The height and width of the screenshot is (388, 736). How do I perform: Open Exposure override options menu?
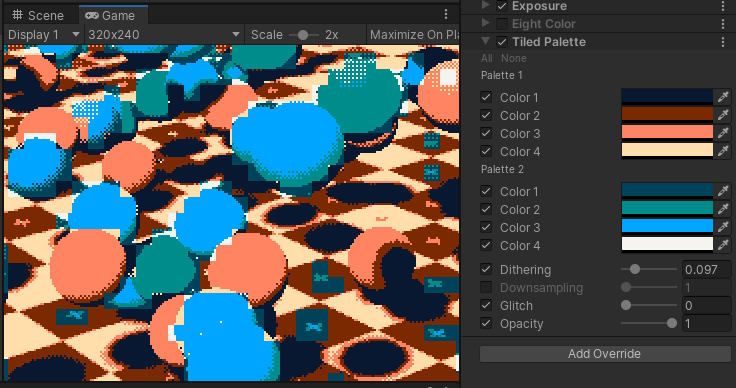[x=723, y=6]
